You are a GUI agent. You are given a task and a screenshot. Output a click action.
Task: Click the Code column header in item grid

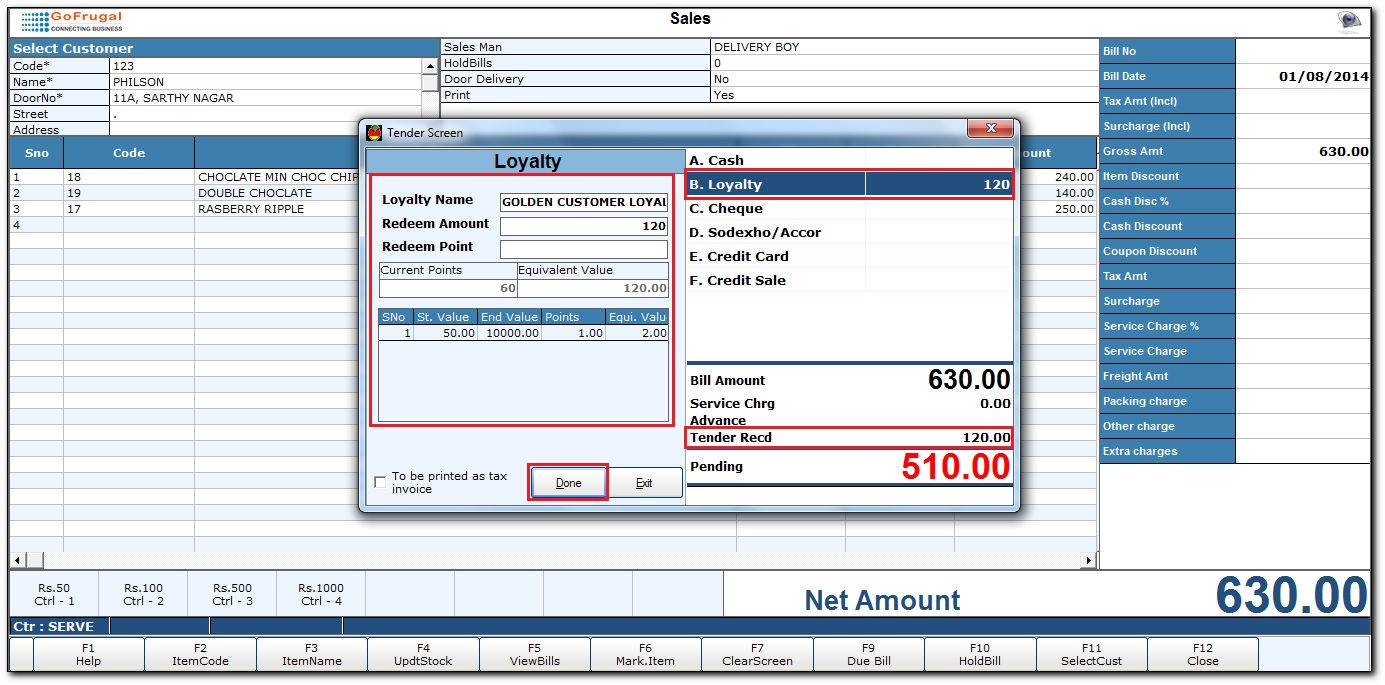(x=129, y=153)
